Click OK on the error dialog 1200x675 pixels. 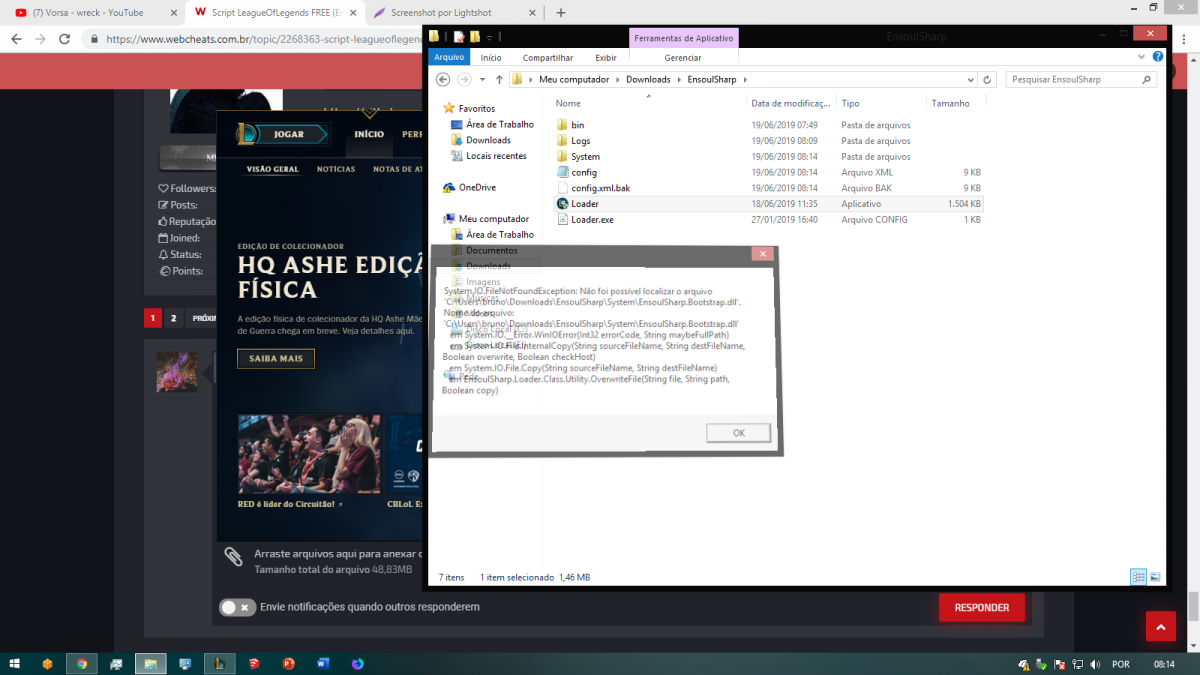point(738,433)
